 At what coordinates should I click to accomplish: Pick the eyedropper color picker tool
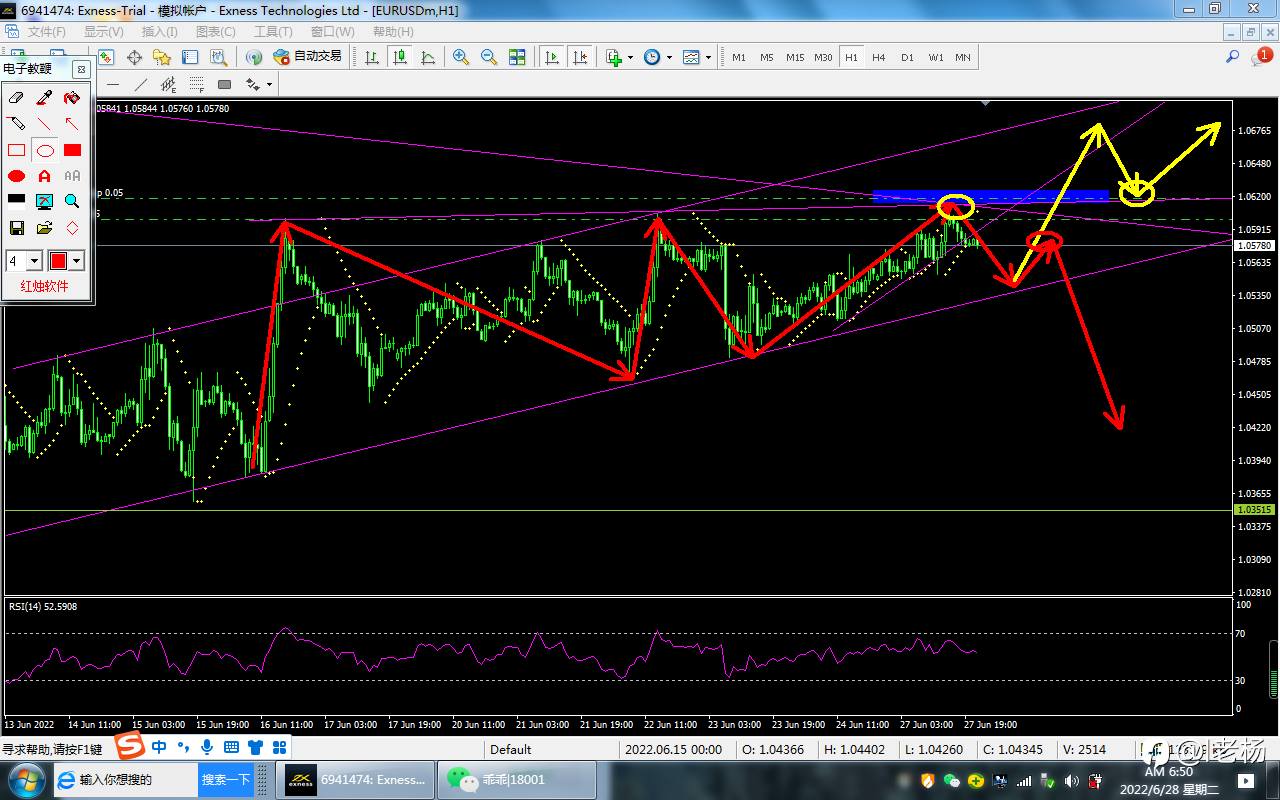[44, 97]
